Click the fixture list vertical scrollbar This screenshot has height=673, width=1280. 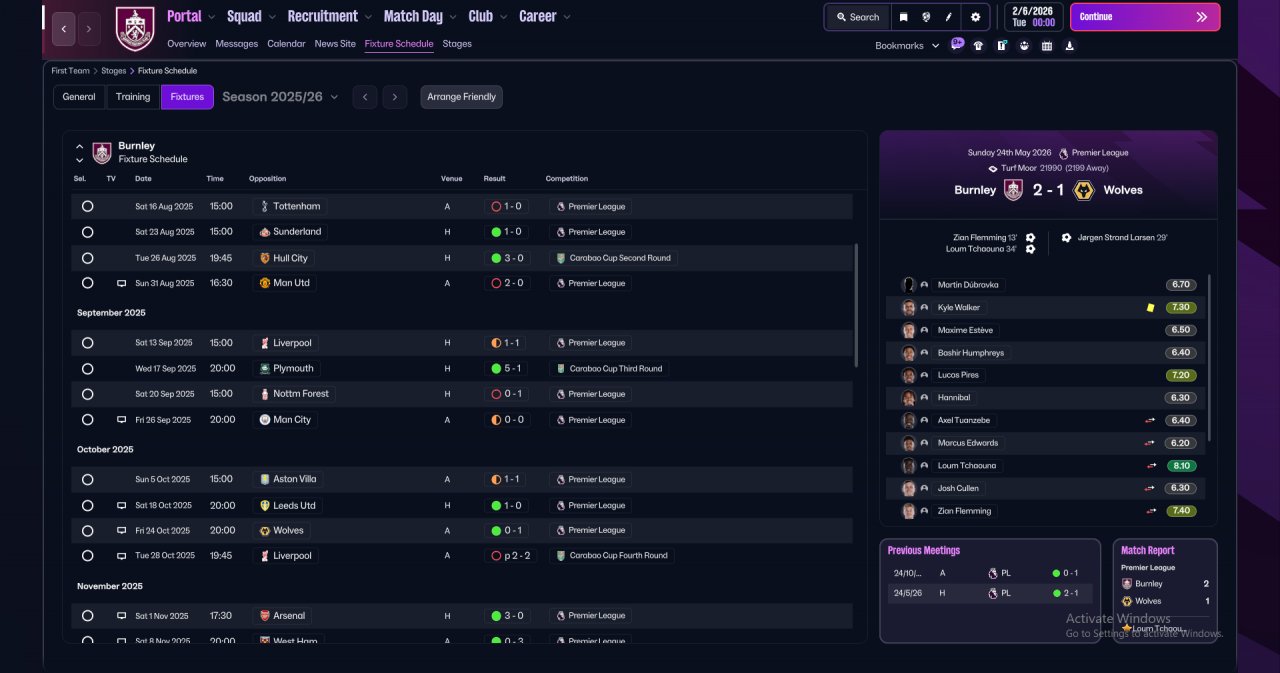[x=855, y=305]
